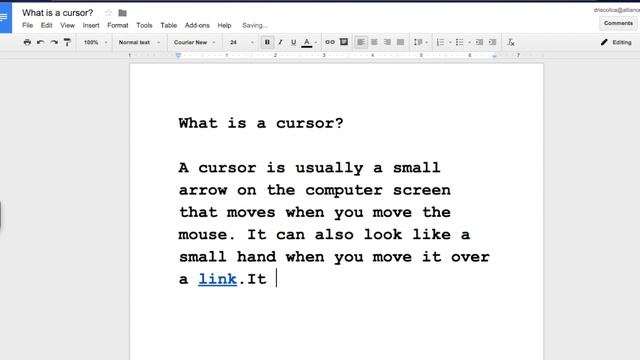Open the Add-ons menu
Viewport: 640px width, 360px height.
pyautogui.click(x=197, y=25)
